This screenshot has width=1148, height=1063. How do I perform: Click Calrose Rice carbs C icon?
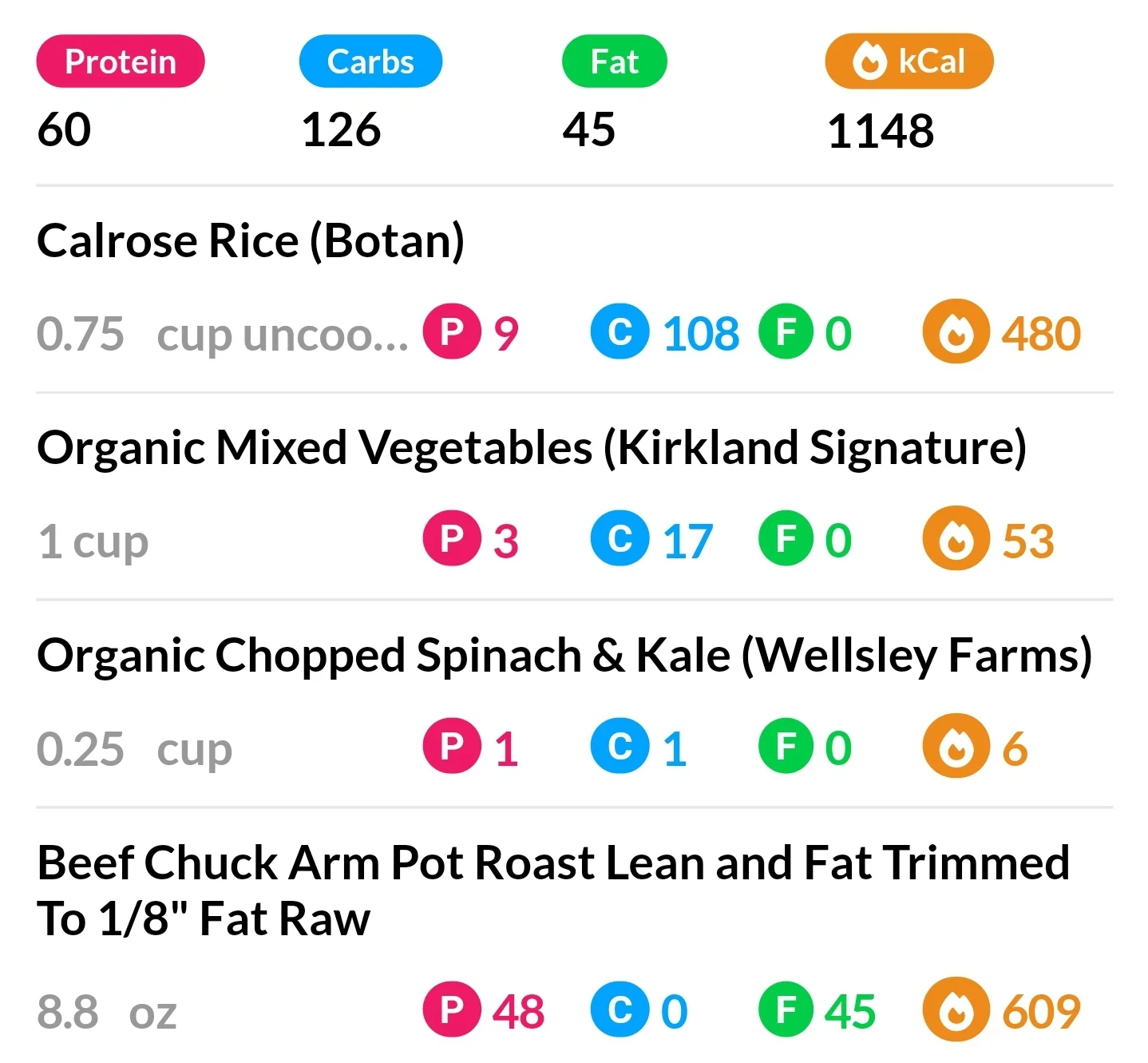tap(620, 331)
